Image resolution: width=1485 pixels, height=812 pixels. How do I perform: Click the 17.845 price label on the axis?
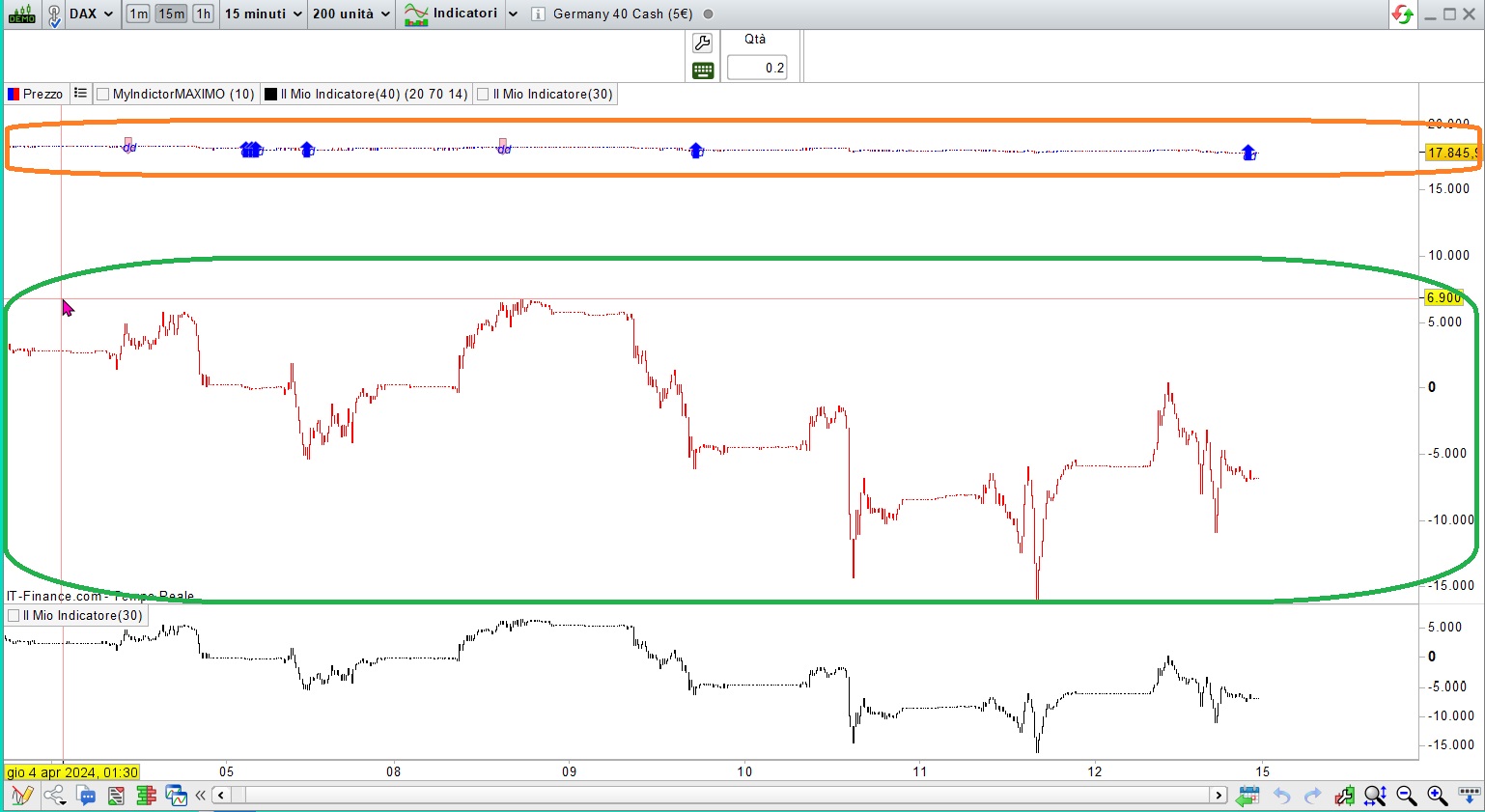[1451, 153]
